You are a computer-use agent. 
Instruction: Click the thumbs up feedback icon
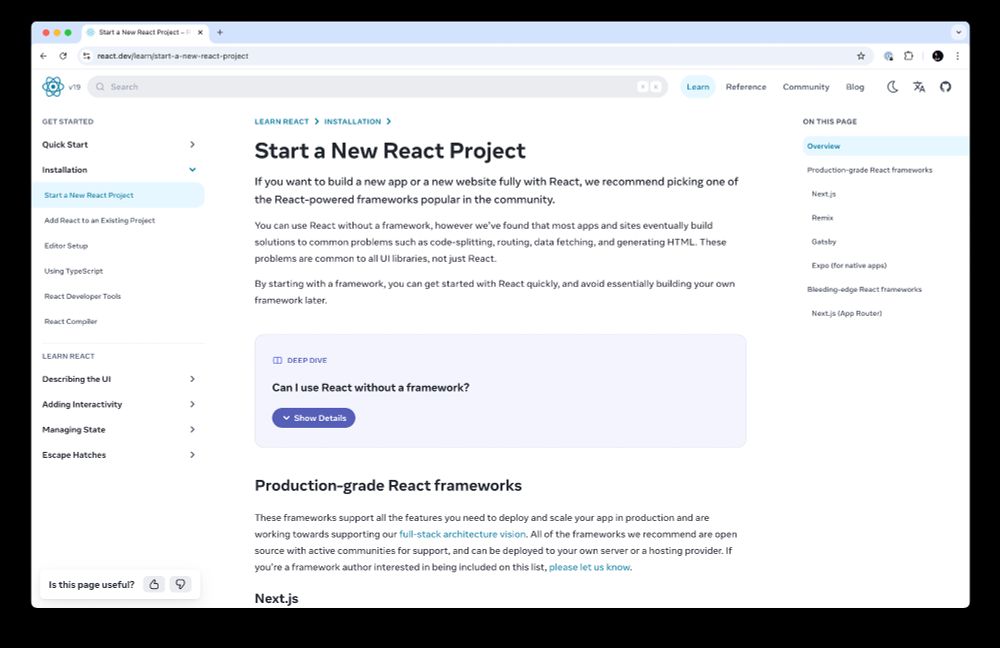click(154, 584)
